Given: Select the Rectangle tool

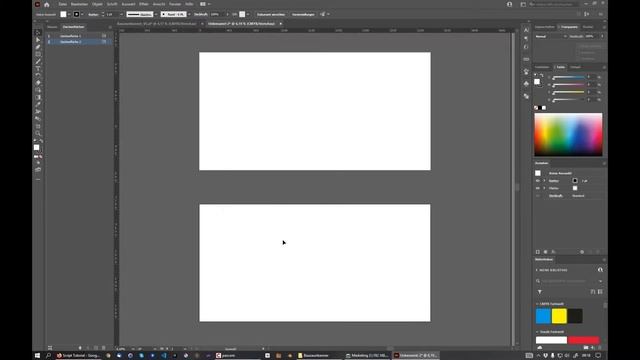Looking at the screenshot, I should (38, 54).
